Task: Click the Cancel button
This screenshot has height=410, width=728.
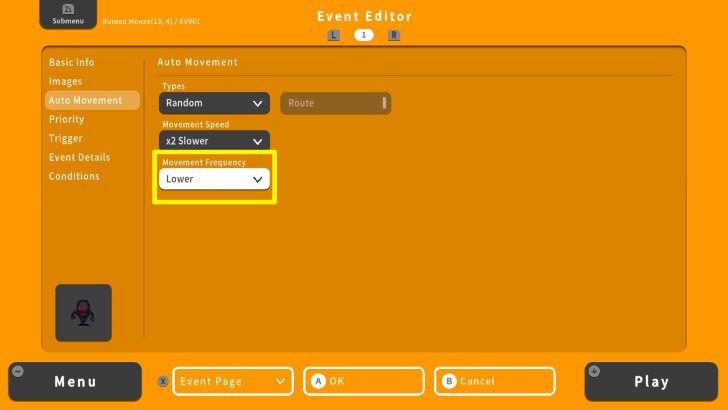Action: [x=495, y=381]
